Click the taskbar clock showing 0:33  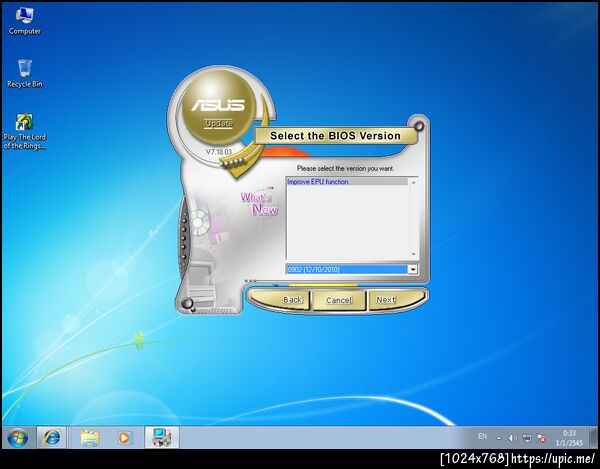[x=569, y=438]
